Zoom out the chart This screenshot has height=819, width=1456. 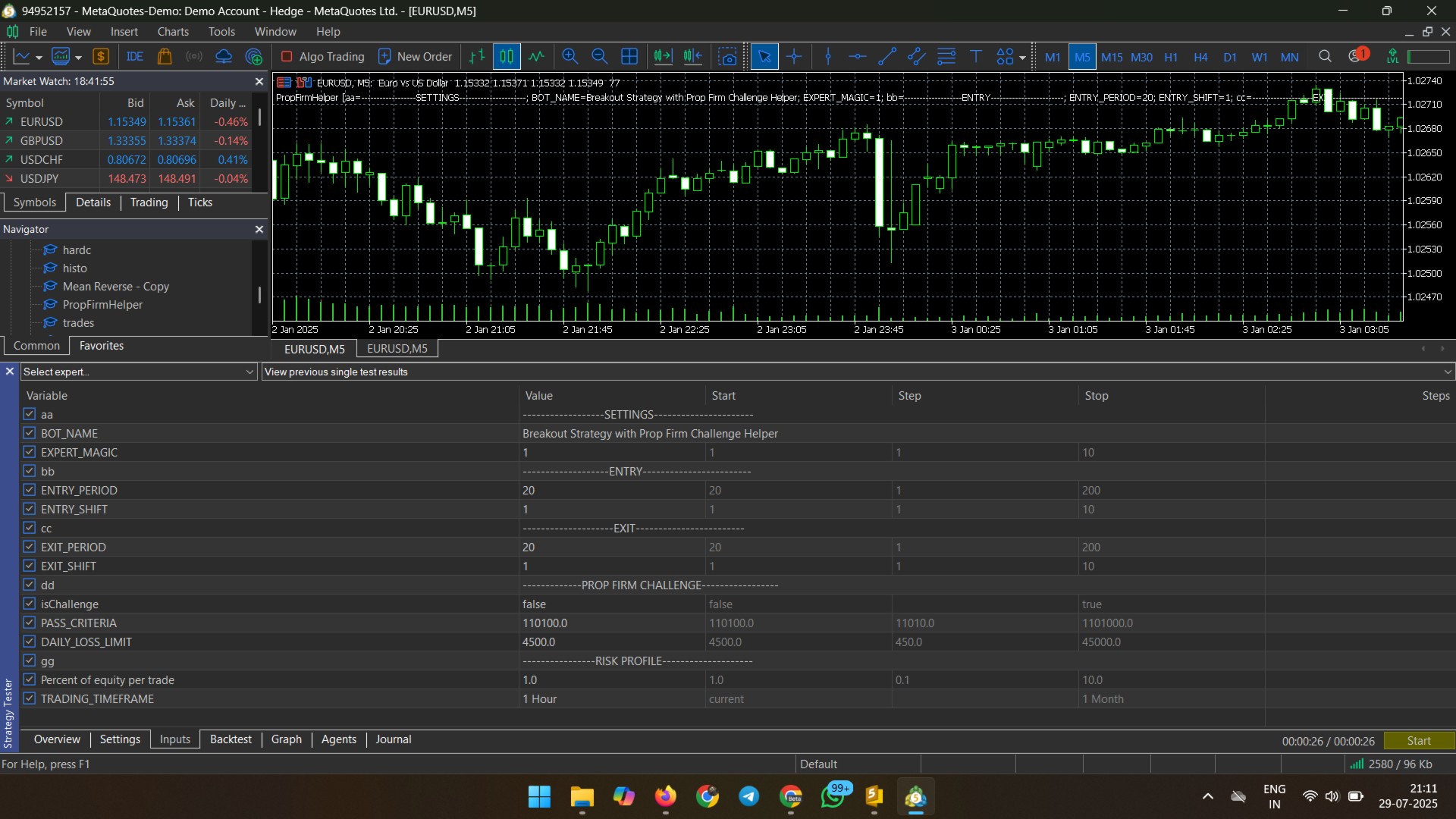pyautogui.click(x=599, y=57)
